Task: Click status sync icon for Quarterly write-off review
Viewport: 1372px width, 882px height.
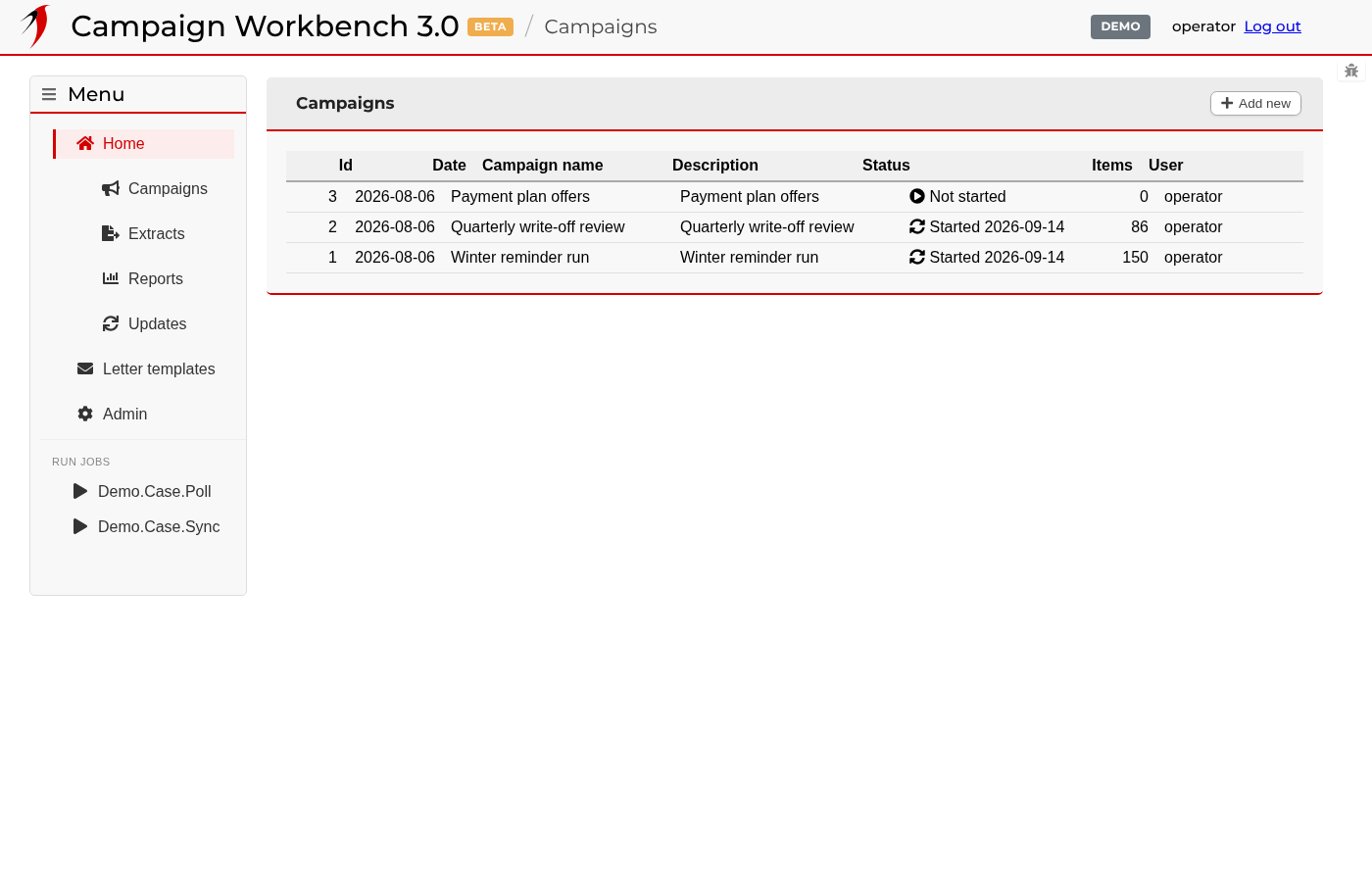Action: point(917,226)
